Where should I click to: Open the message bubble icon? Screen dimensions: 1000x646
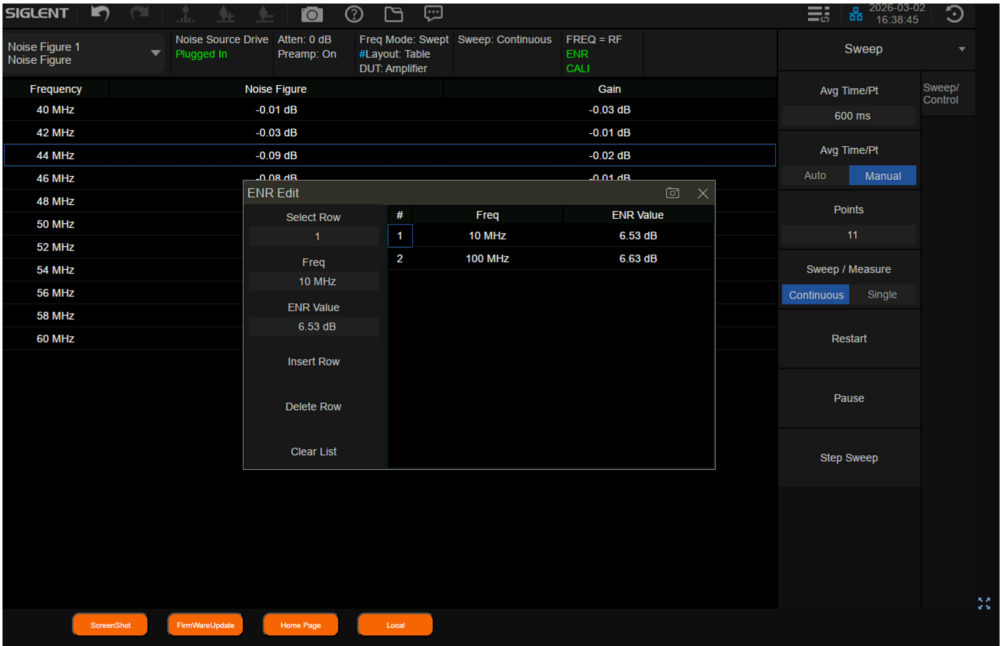[433, 14]
